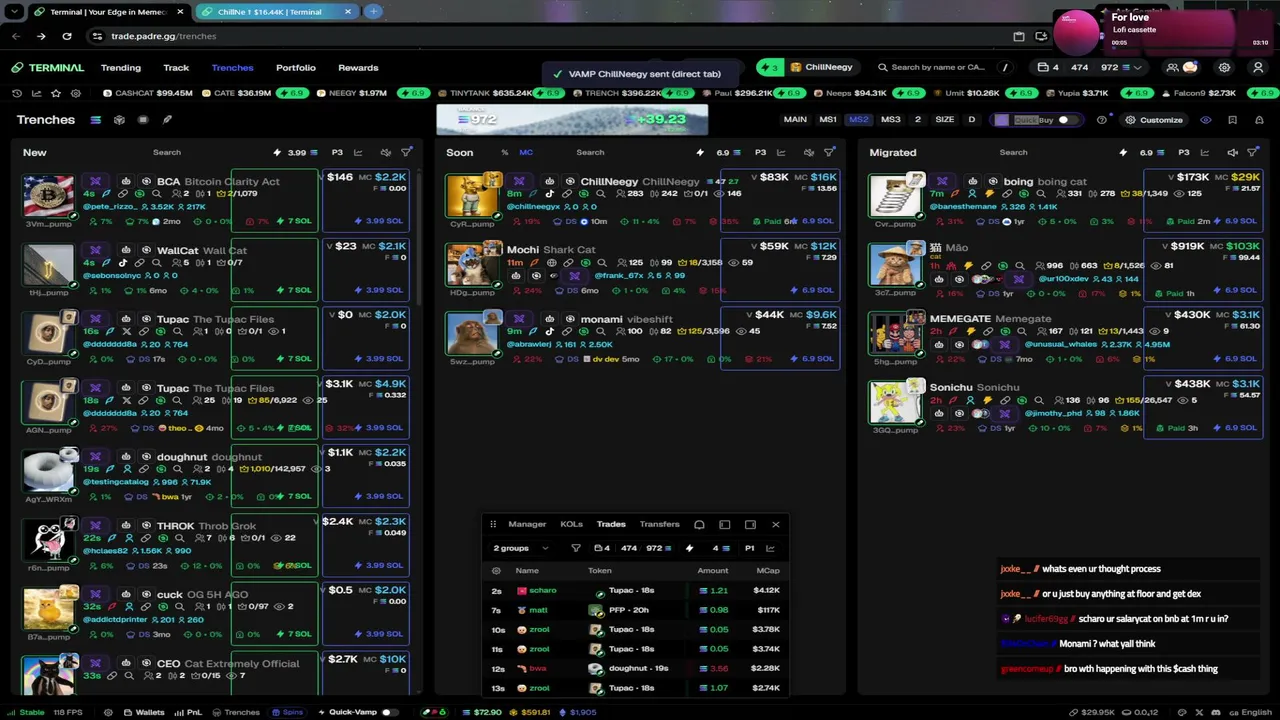Open the Soon column filter
Screen dimensions: 1280x720
829,152
